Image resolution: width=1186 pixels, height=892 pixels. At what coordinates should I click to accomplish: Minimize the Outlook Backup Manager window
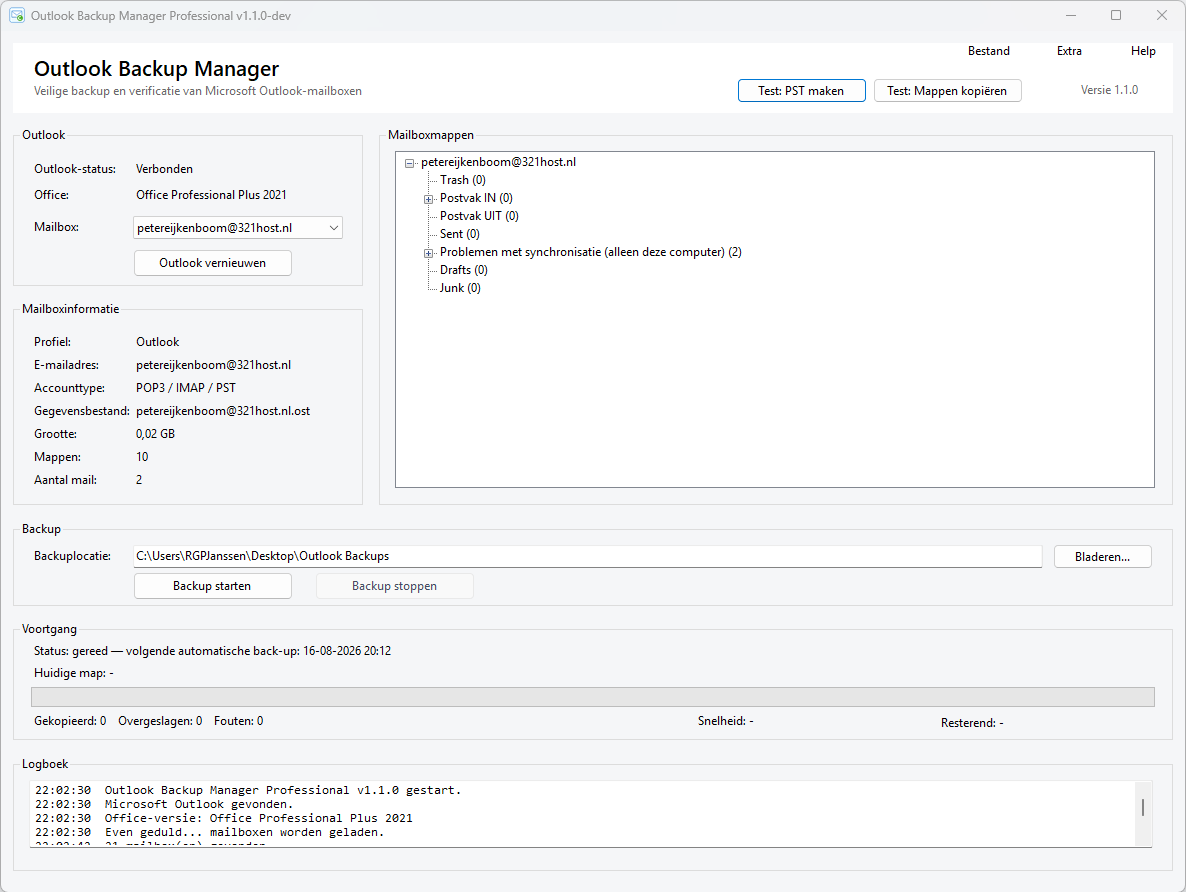pyautogui.click(x=1071, y=15)
